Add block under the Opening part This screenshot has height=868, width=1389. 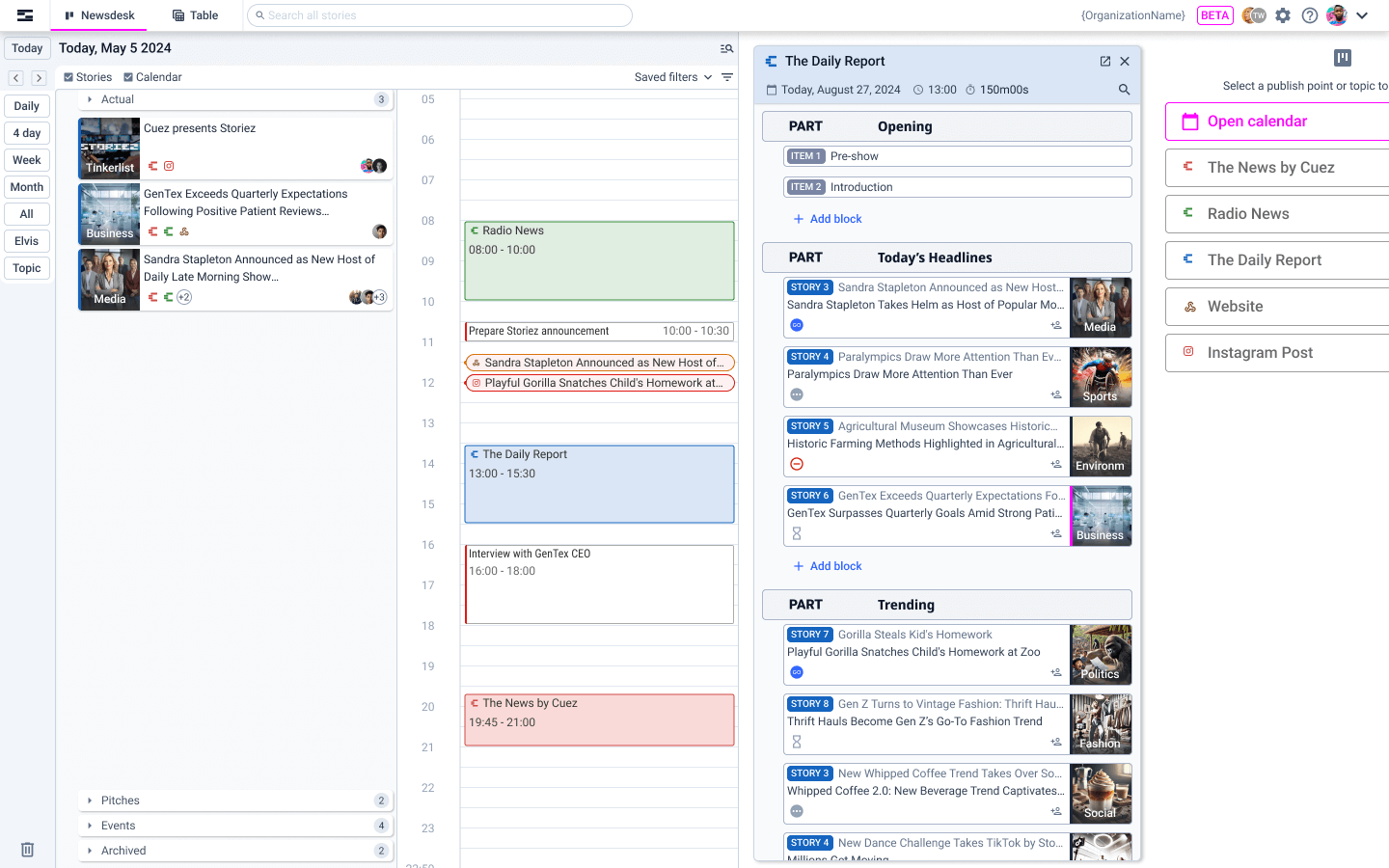(827, 219)
